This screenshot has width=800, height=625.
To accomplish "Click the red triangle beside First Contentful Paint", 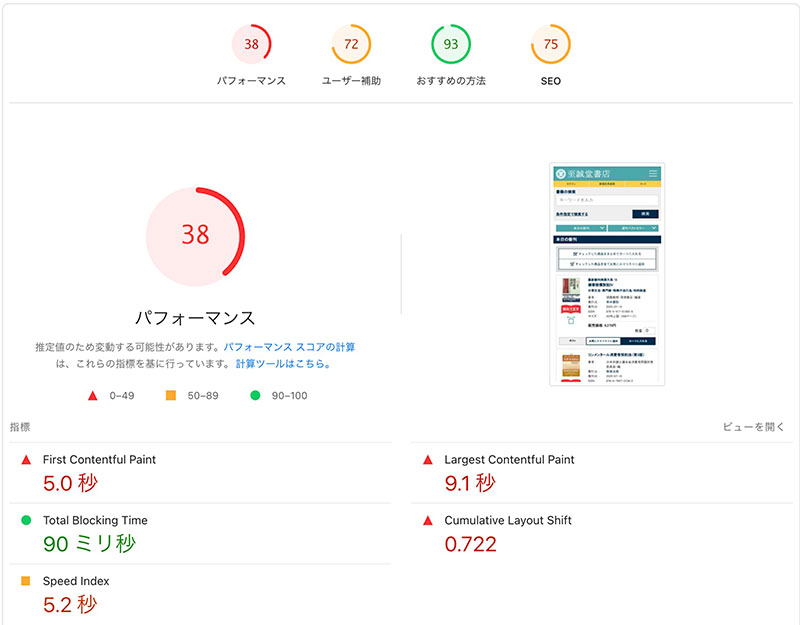I will click(26, 460).
